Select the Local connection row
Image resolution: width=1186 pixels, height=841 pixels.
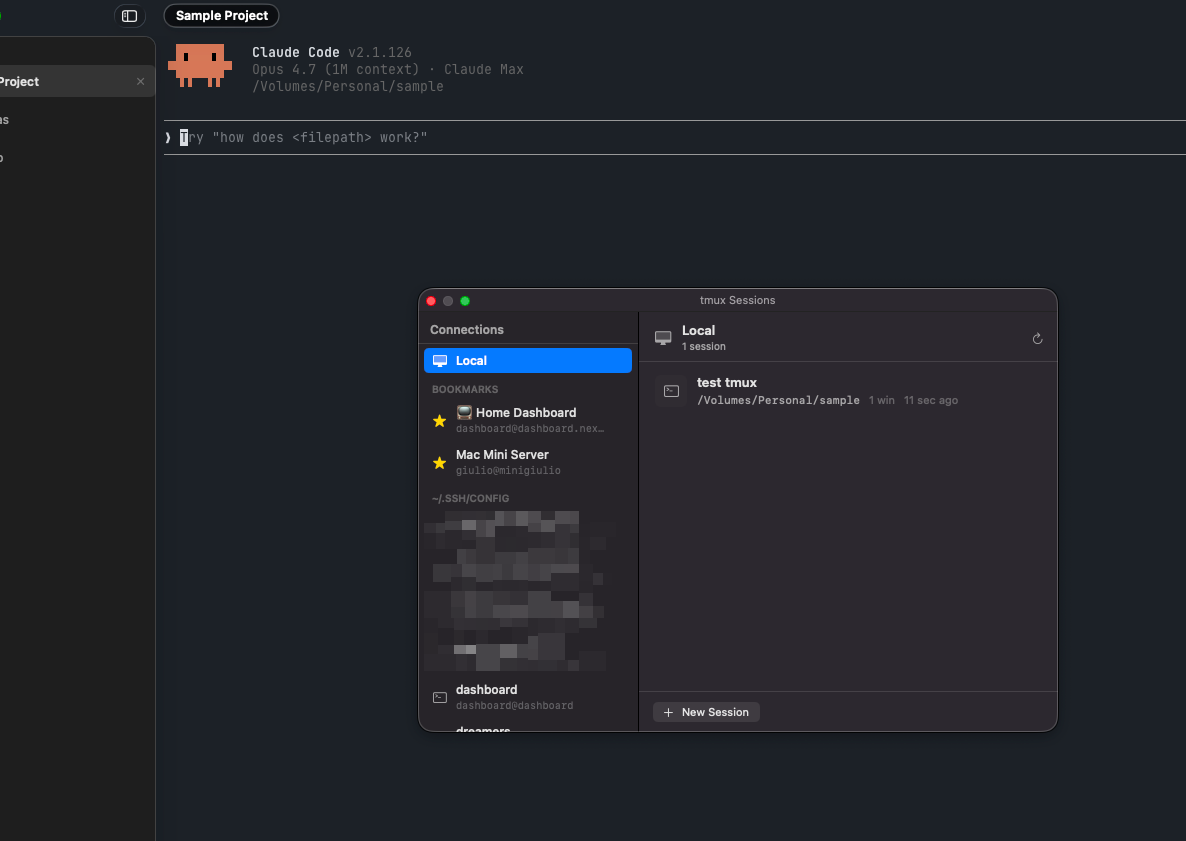click(528, 361)
